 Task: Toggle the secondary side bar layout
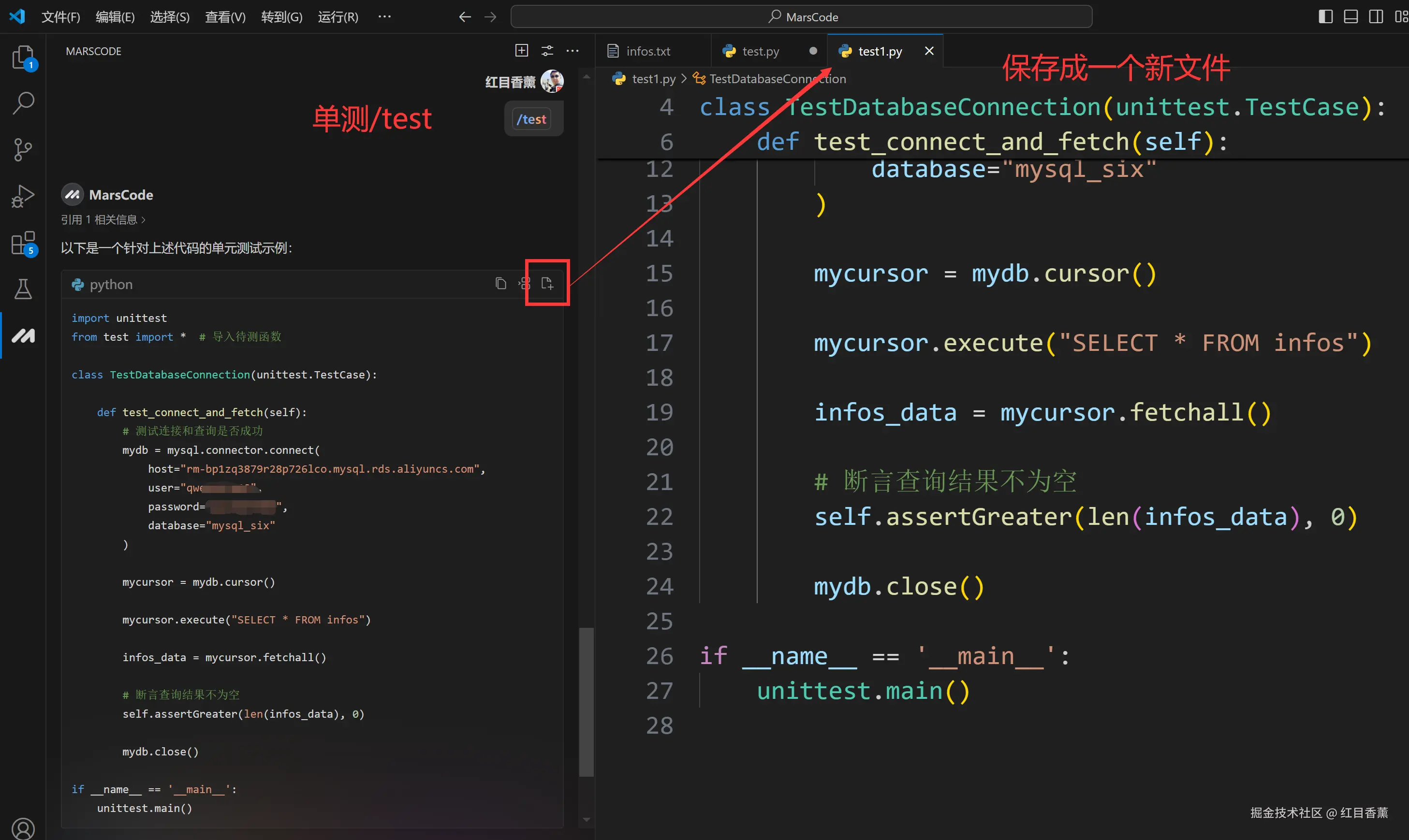click(1376, 17)
